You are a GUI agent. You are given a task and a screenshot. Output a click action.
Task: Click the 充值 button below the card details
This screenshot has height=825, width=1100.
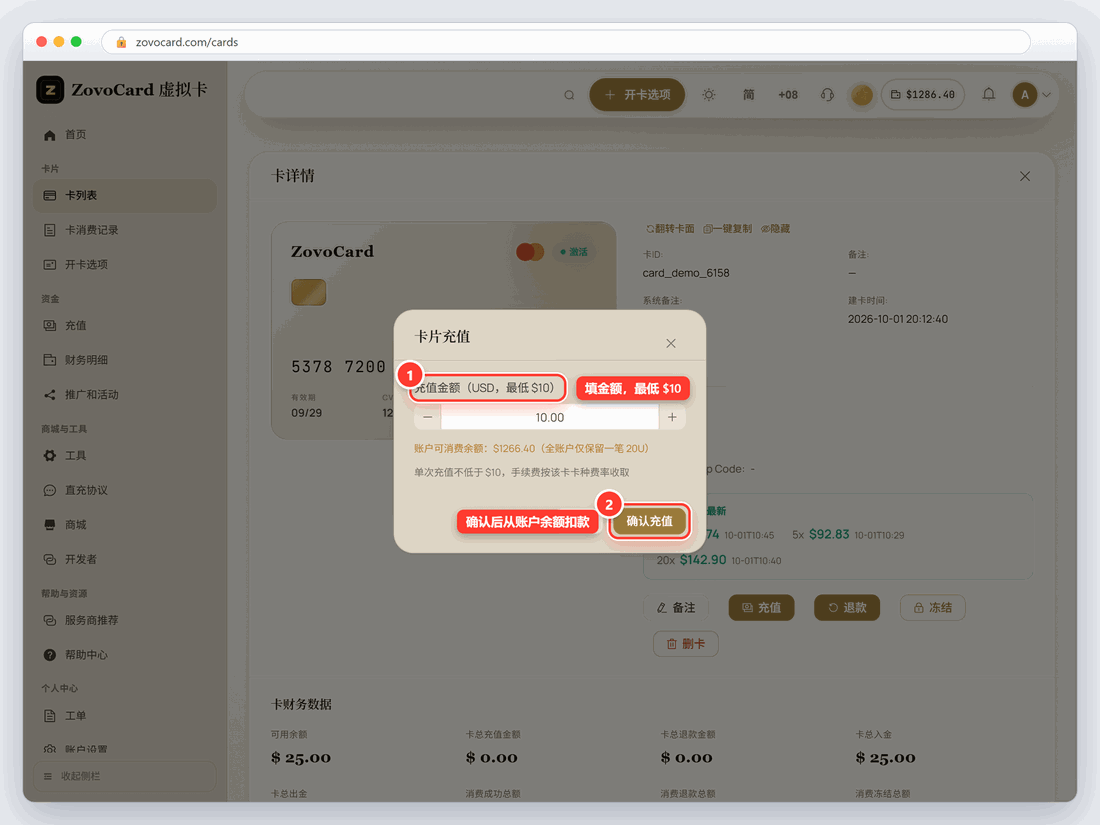(761, 608)
